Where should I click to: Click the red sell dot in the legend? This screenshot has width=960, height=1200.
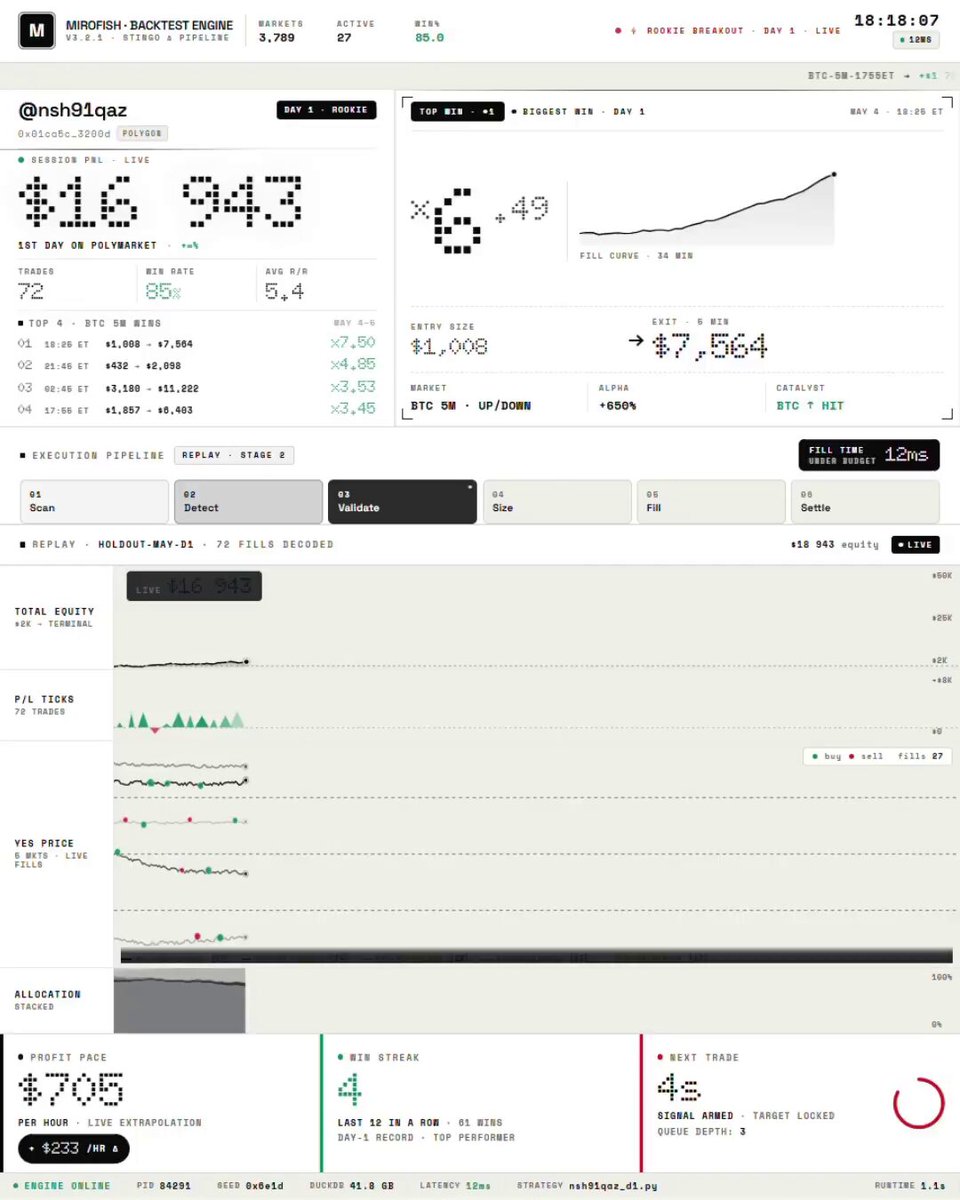click(x=851, y=757)
